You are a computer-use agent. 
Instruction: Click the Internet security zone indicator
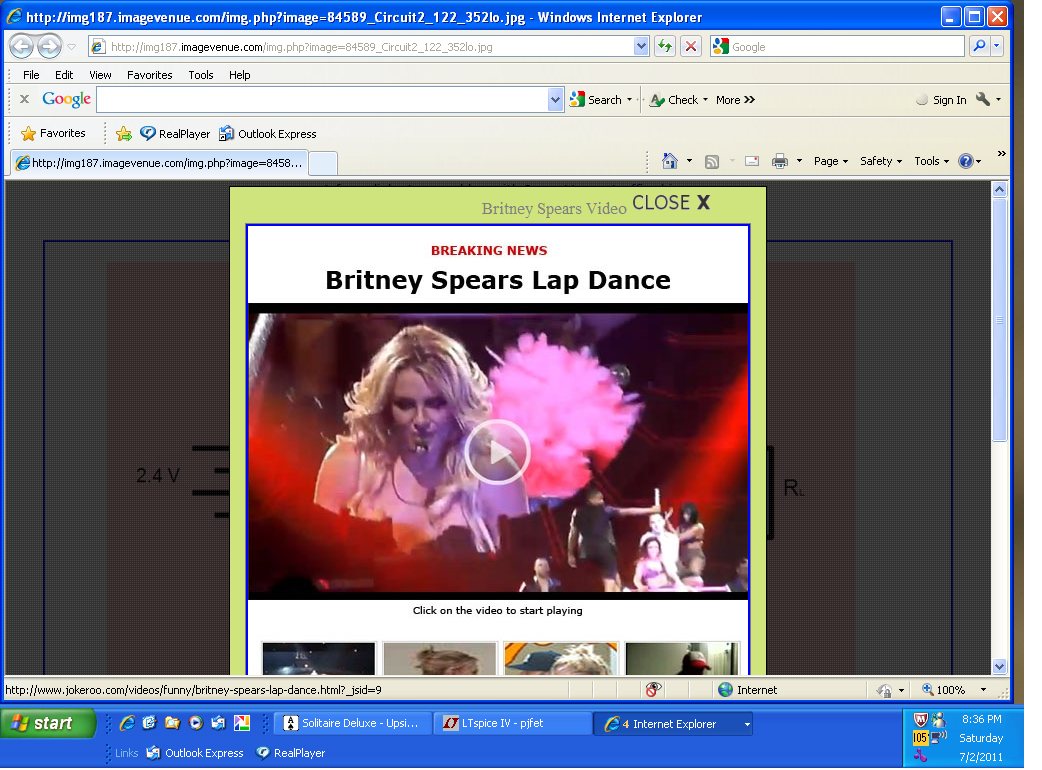(748, 690)
